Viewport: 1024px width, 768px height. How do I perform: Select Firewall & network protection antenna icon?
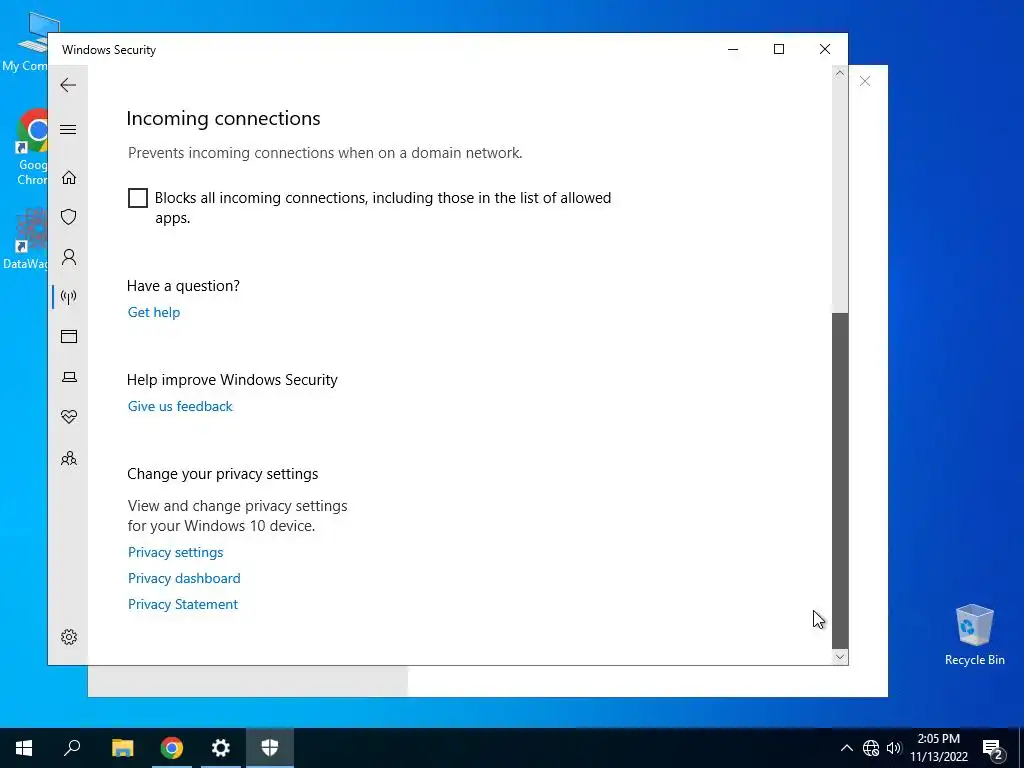tap(69, 297)
